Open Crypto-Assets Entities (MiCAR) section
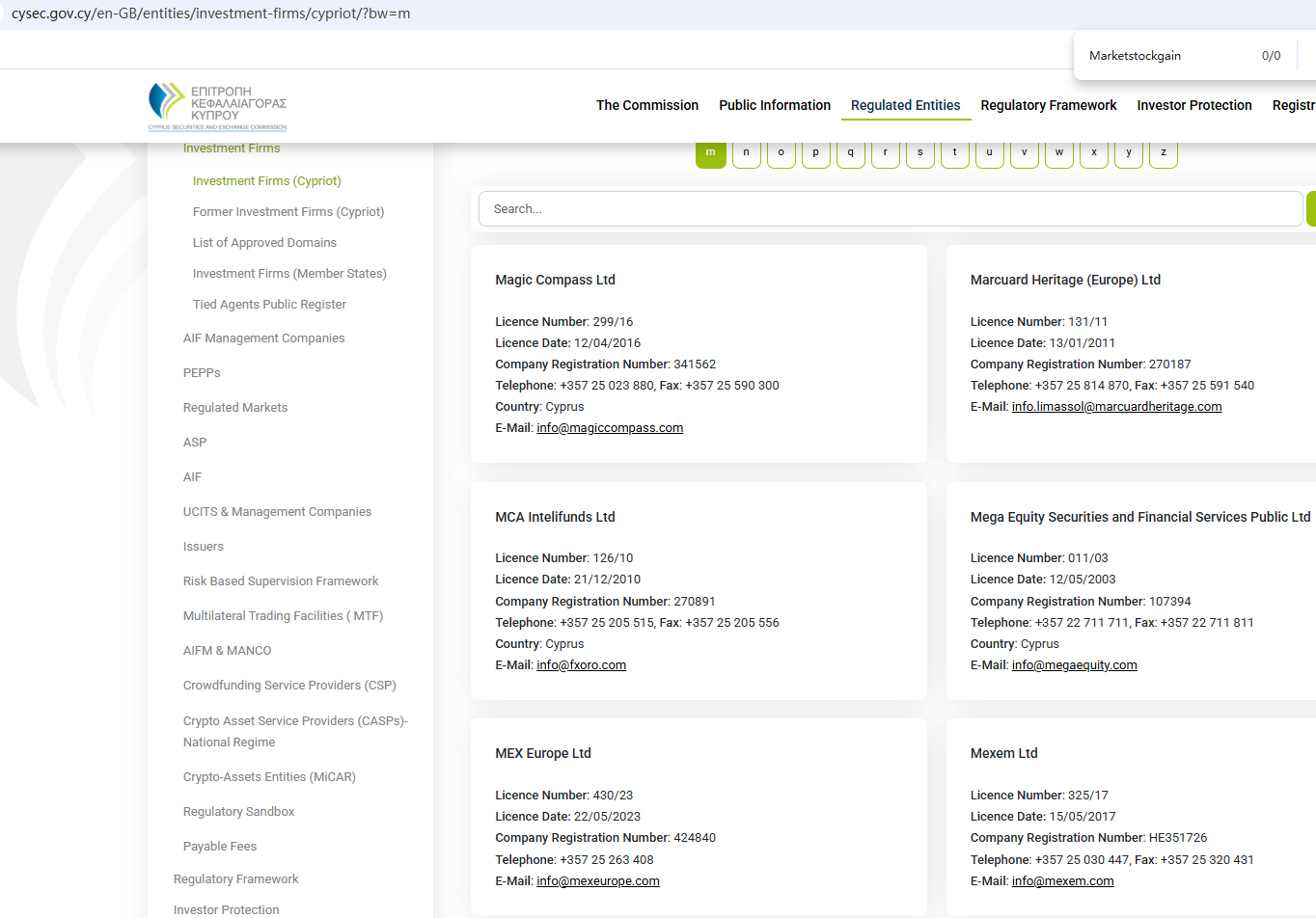The width and height of the screenshot is (1316, 918). click(x=269, y=777)
